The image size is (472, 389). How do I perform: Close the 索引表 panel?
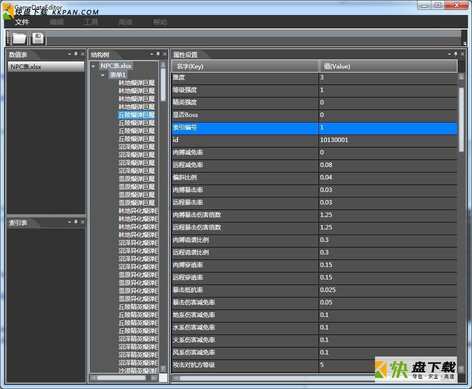(82, 222)
